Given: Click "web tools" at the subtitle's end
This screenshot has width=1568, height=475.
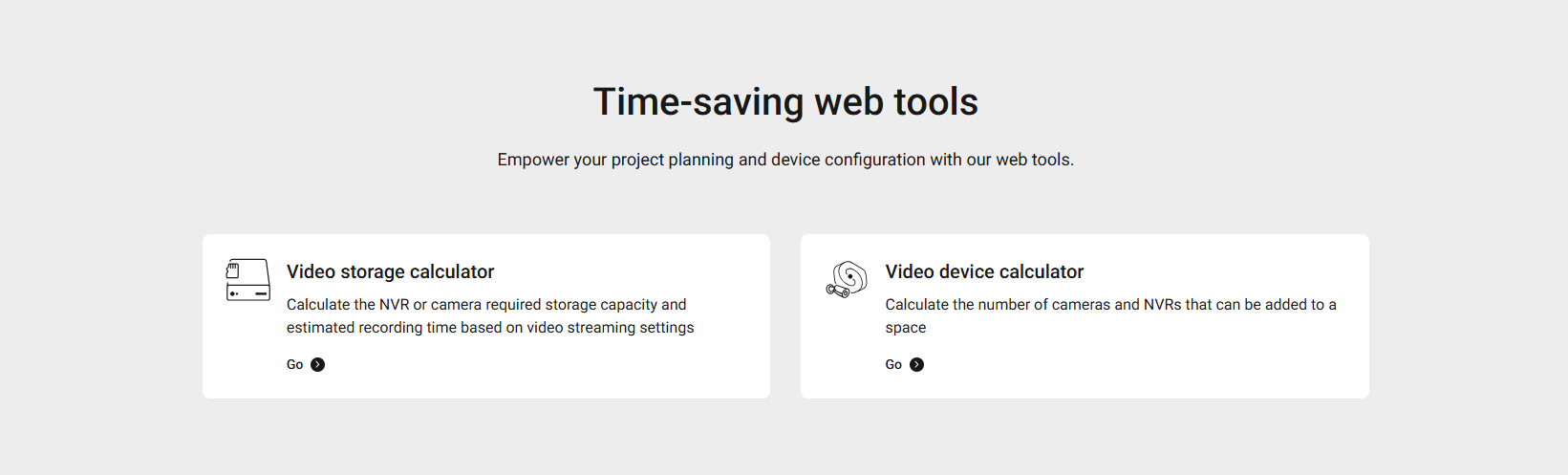Looking at the screenshot, I should 1034,160.
